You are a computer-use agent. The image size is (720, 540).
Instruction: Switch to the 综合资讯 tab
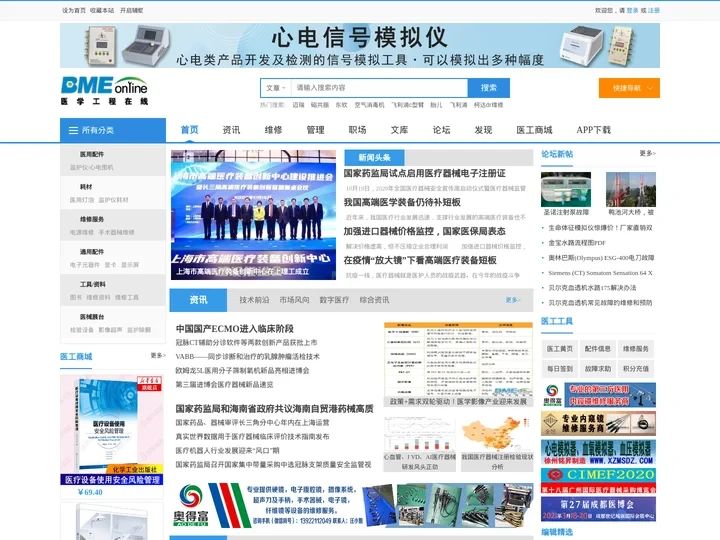point(374,300)
